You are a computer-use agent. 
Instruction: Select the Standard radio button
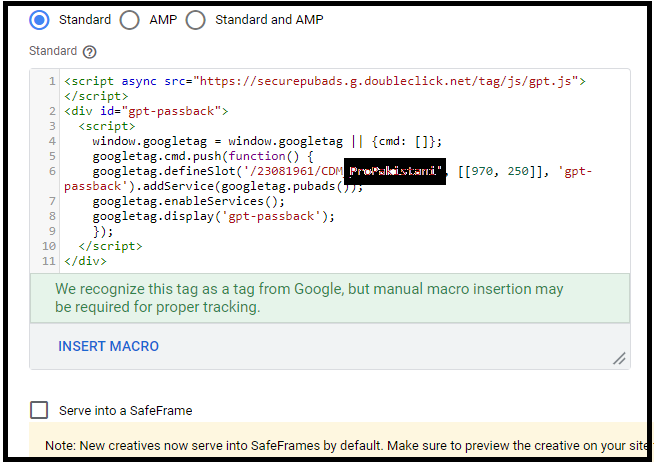40,20
